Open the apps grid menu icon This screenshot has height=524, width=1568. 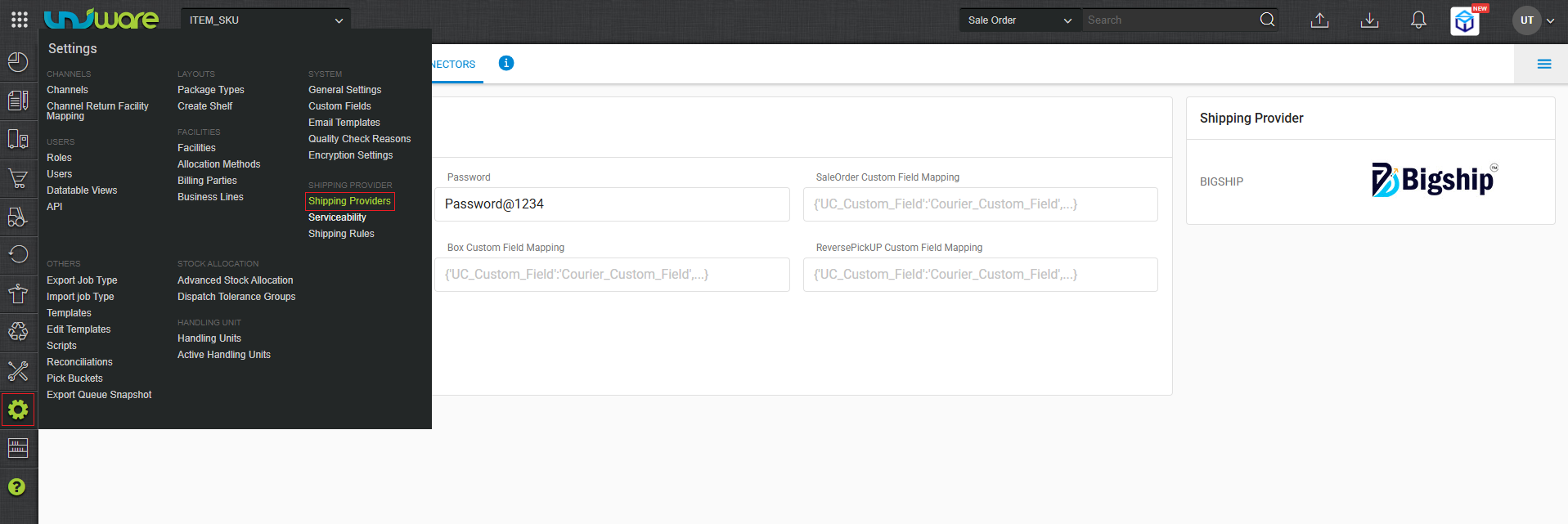(x=20, y=20)
